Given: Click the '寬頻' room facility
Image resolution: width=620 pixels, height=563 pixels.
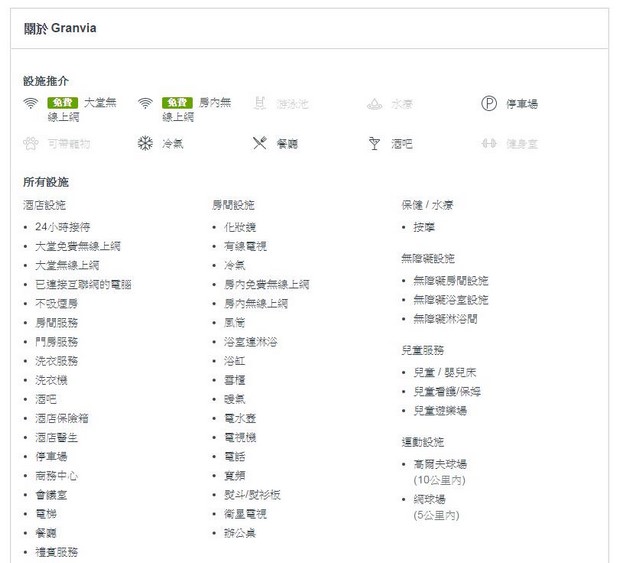Looking at the screenshot, I should (x=235, y=476).
